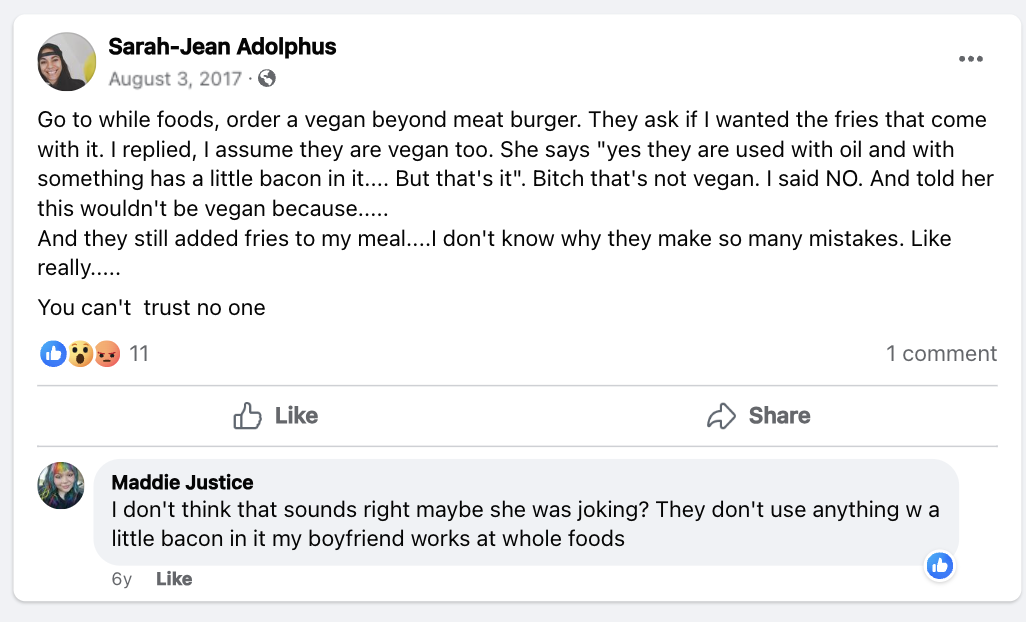Image resolution: width=1026 pixels, height=622 pixels.
Task: Share the post using Share button
Action: pos(758,415)
